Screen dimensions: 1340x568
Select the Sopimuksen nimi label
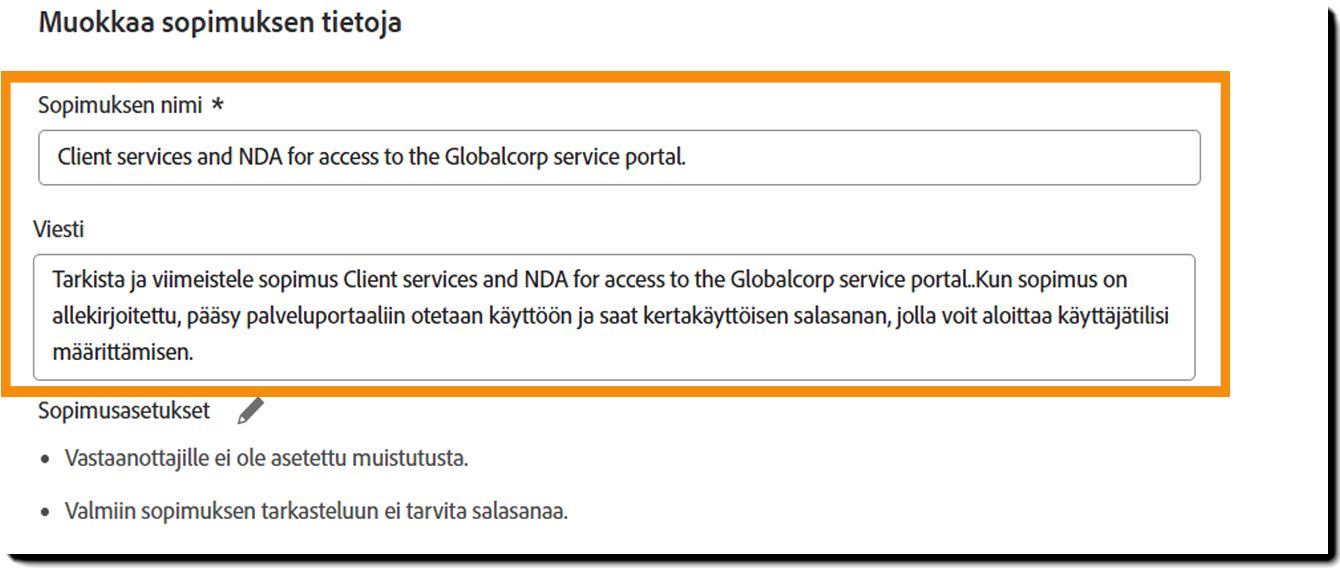pos(120,104)
